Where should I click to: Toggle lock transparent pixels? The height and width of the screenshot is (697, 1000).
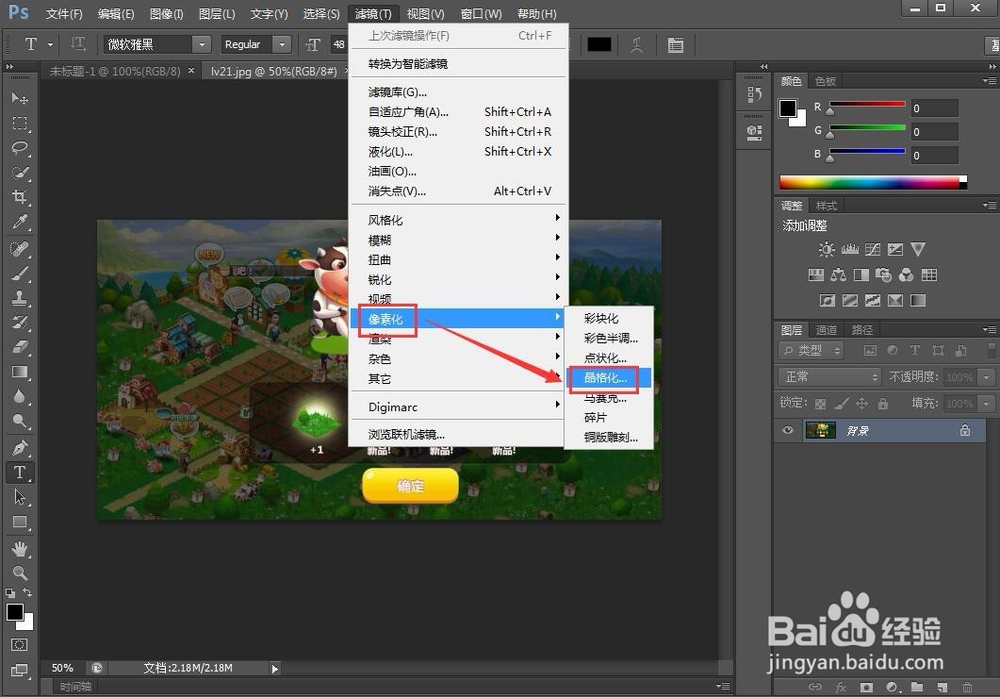point(821,404)
